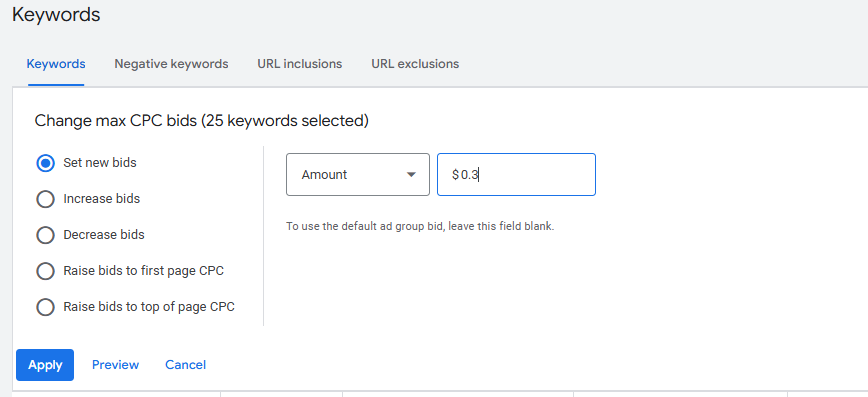Cancel the bid change

point(185,365)
